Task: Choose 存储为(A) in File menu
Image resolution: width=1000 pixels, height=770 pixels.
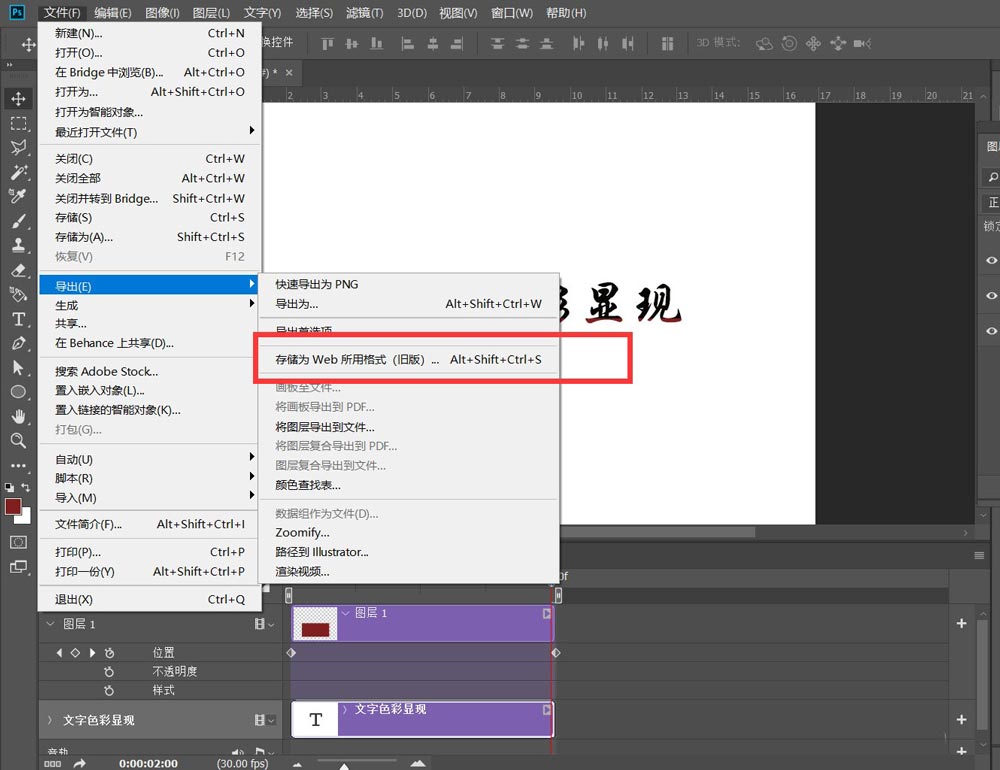Action: tap(150, 237)
